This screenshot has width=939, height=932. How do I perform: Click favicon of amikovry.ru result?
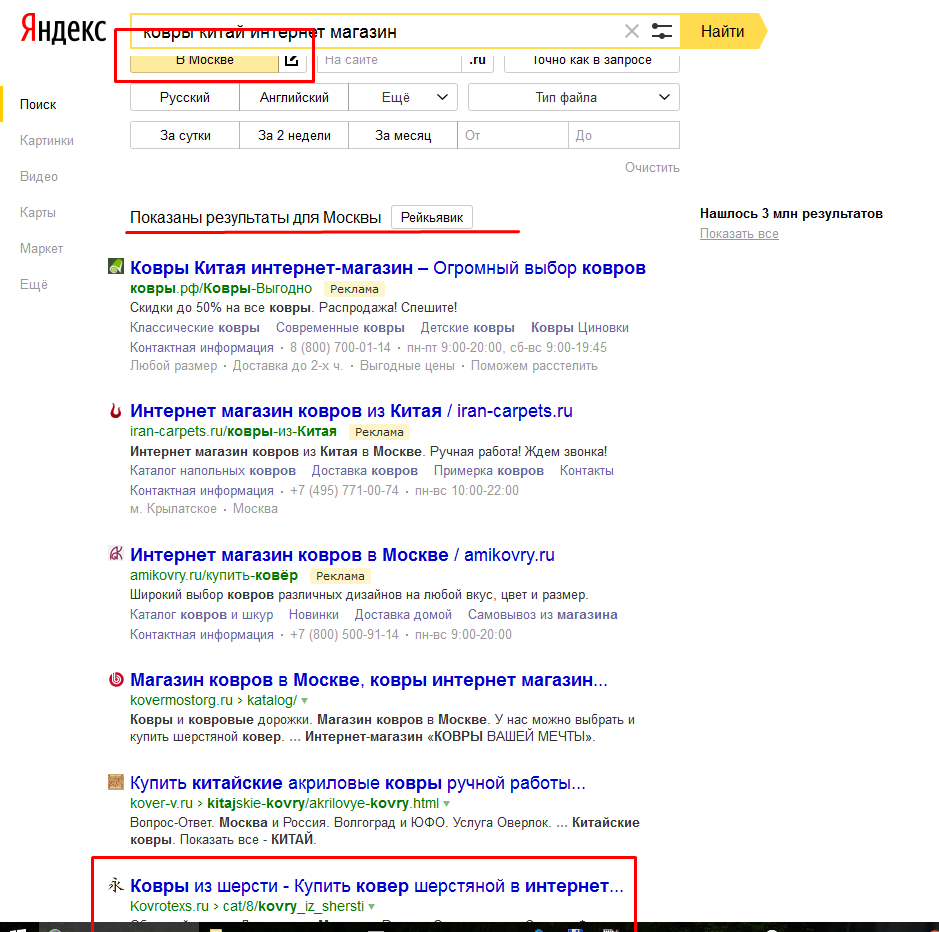pyautogui.click(x=116, y=553)
